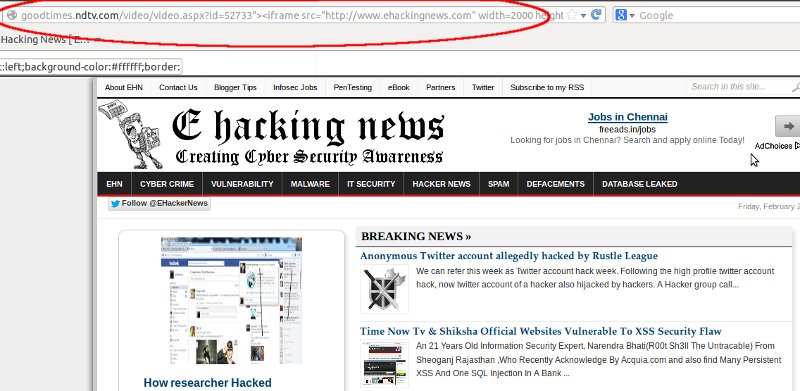Open Time Now Tv XSS flaw article
Image resolution: width=800 pixels, height=391 pixels.
coord(540,331)
